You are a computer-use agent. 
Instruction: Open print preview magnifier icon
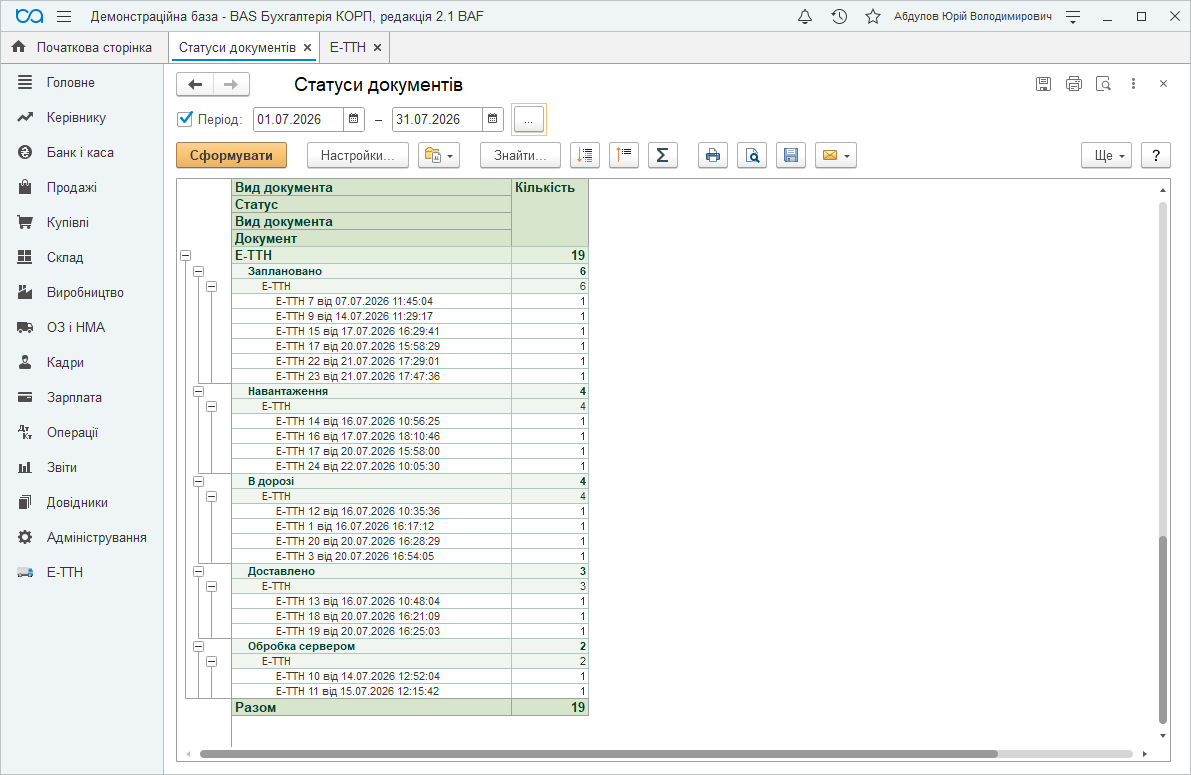[x=752, y=155]
